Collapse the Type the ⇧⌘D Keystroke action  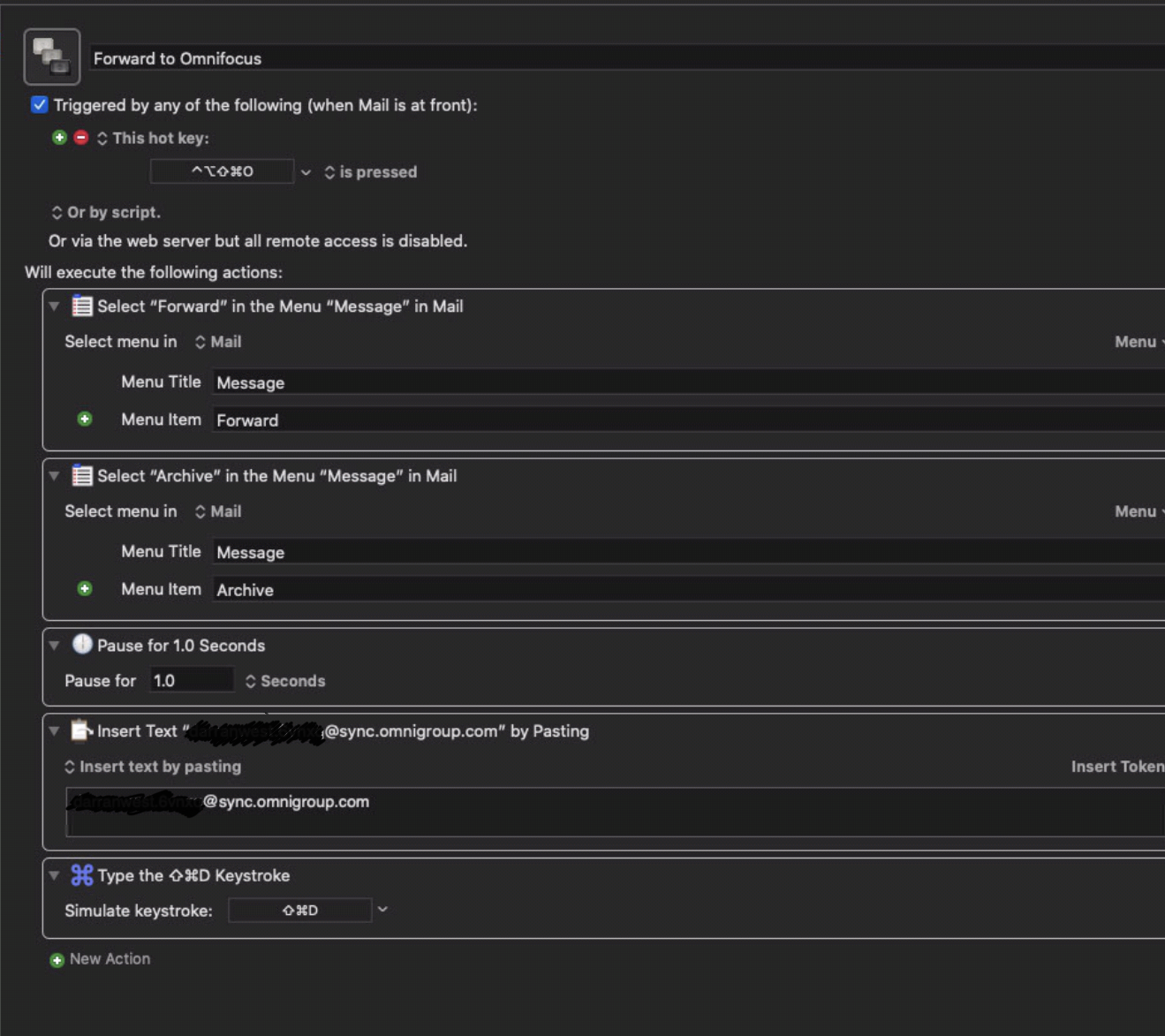point(55,875)
